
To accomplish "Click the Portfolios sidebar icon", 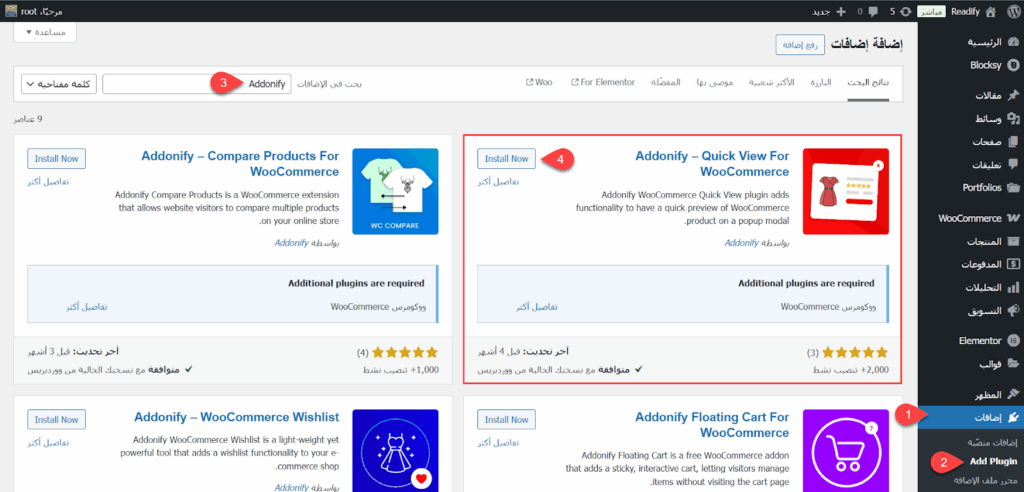I will (x=1013, y=188).
